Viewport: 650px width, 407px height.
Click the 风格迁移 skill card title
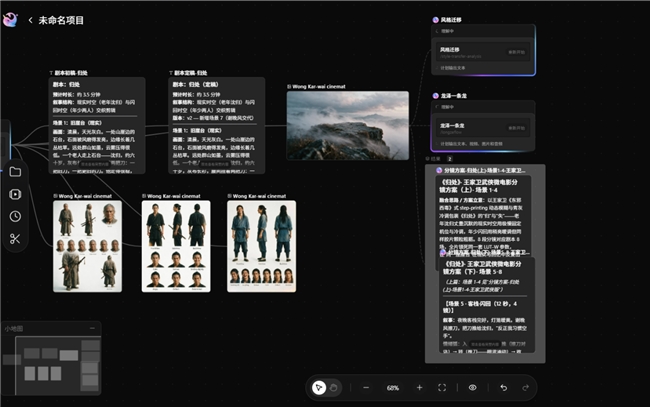pos(450,49)
